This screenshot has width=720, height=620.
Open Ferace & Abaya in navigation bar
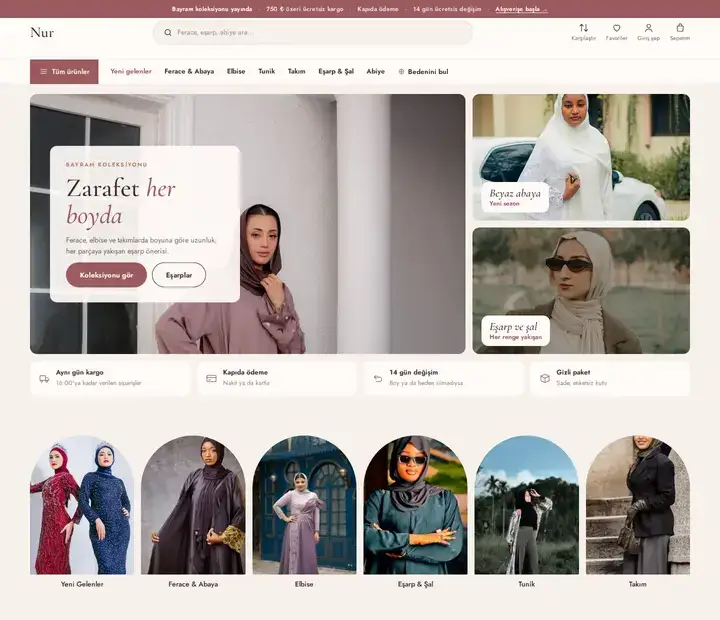[x=189, y=72]
